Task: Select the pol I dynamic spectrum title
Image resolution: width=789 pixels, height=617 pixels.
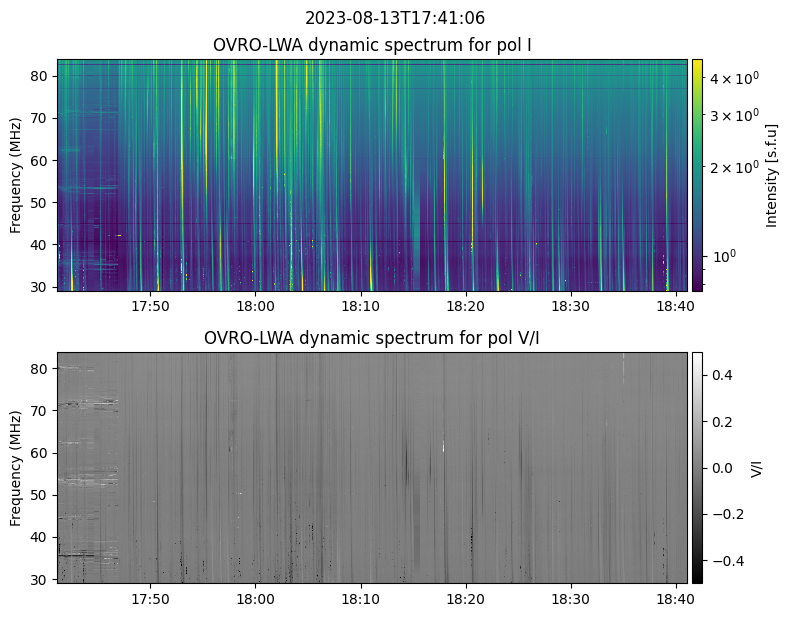Action: pos(374,45)
